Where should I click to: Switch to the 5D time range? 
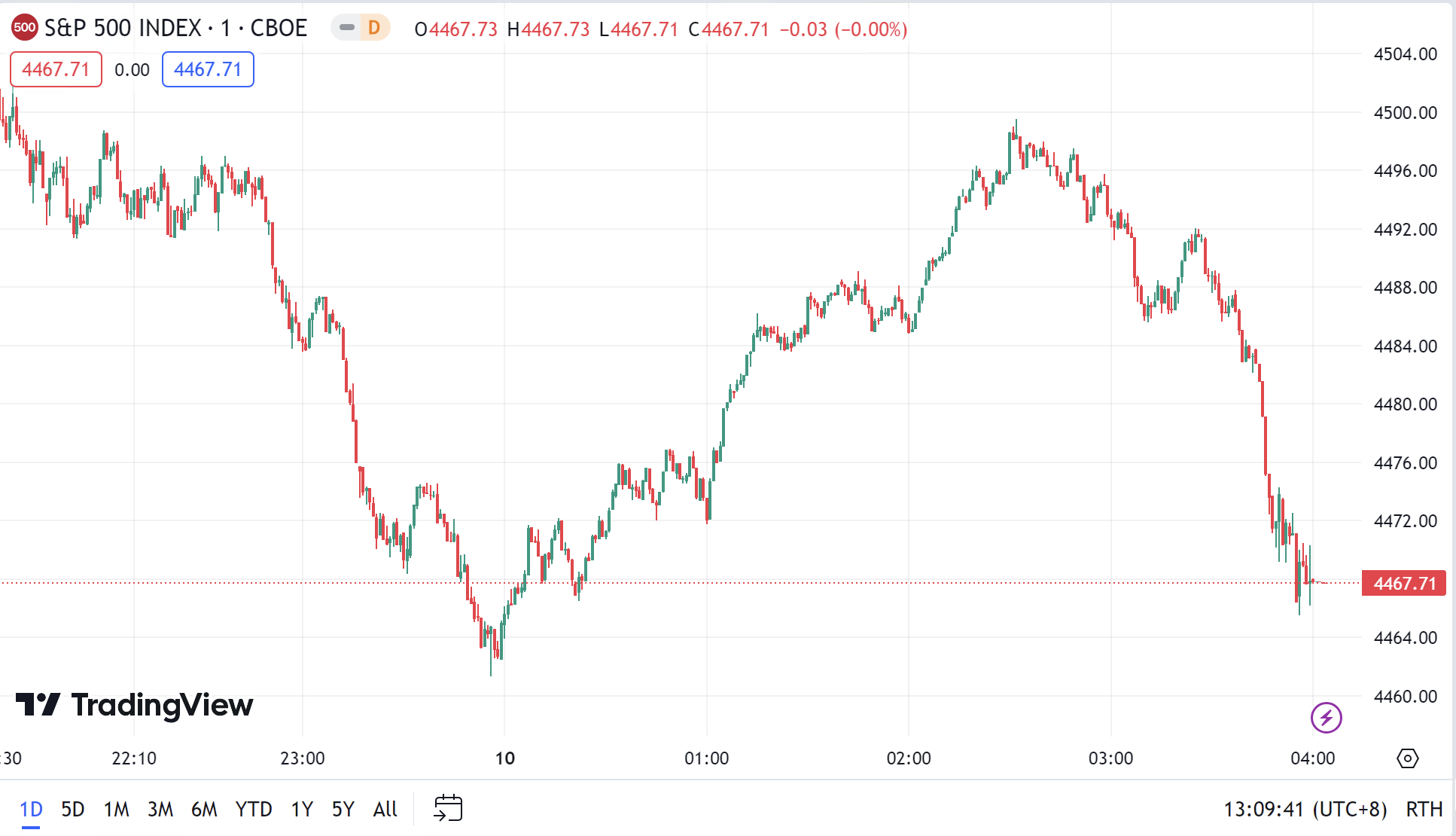coord(73,809)
